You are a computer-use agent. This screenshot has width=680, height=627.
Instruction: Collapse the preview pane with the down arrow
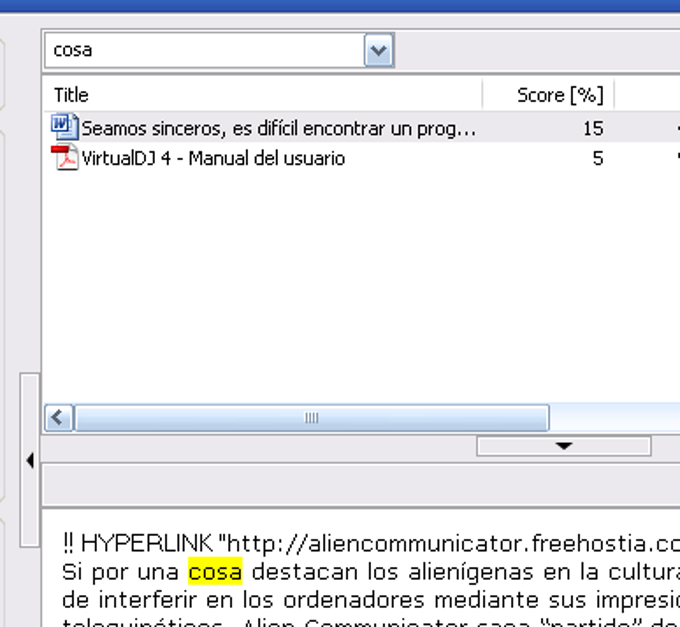(x=564, y=446)
